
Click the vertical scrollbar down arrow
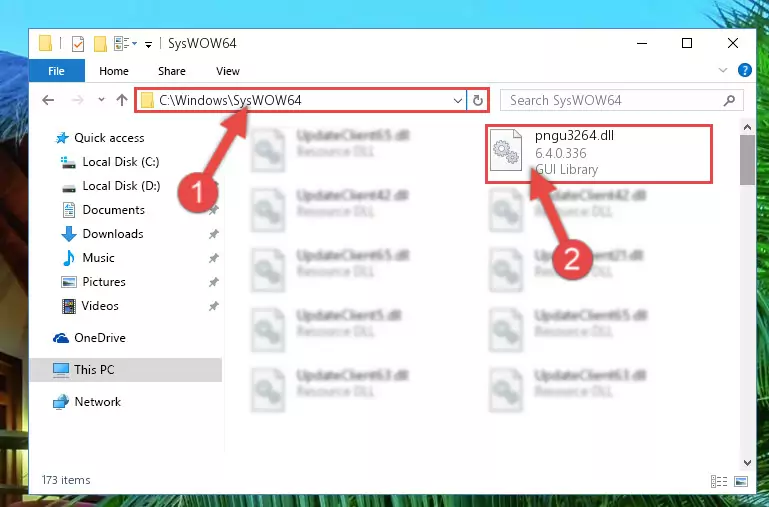click(x=747, y=462)
